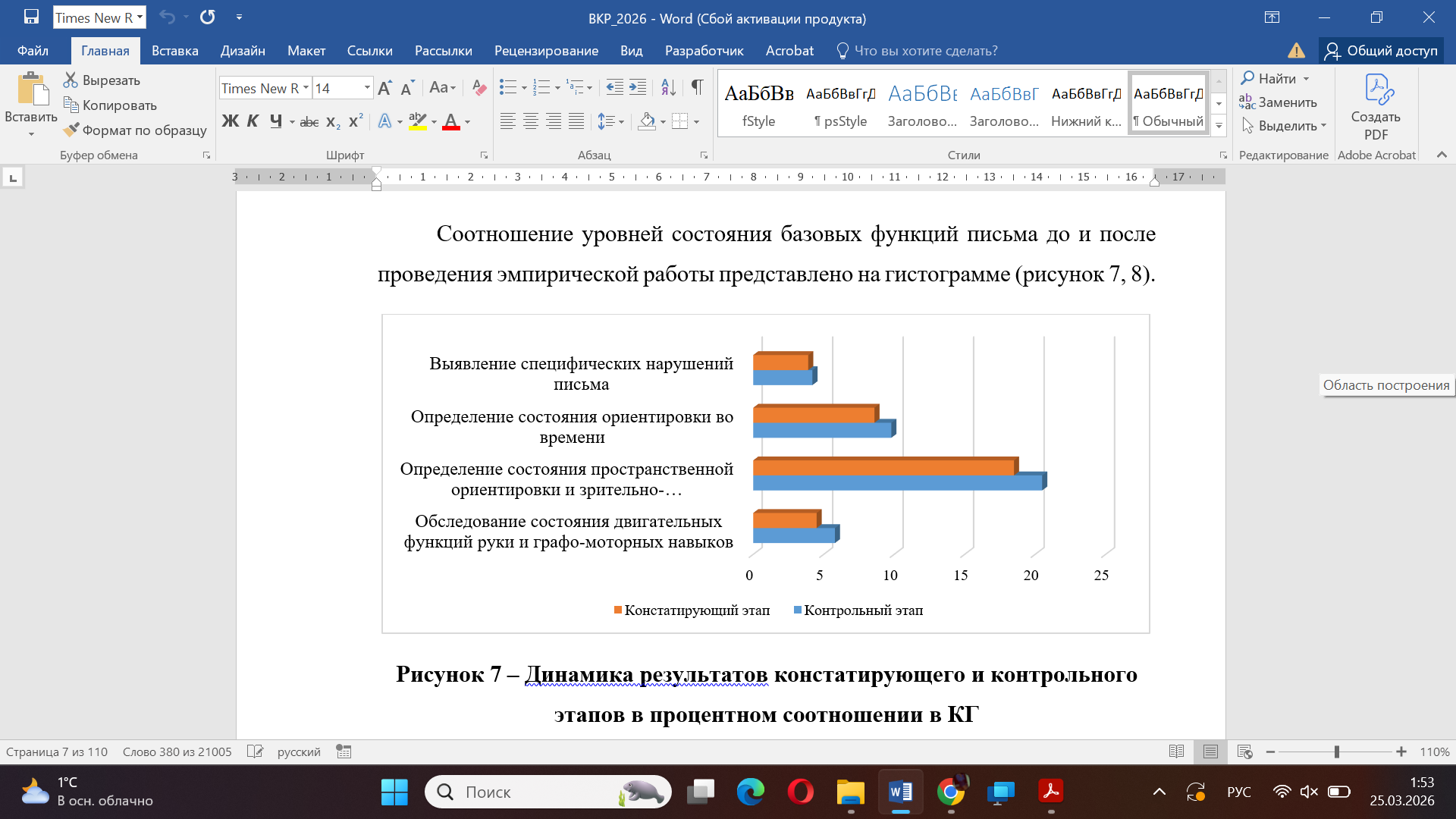Click the Заменить button
Viewport: 1456px width, 819px height.
[1279, 102]
